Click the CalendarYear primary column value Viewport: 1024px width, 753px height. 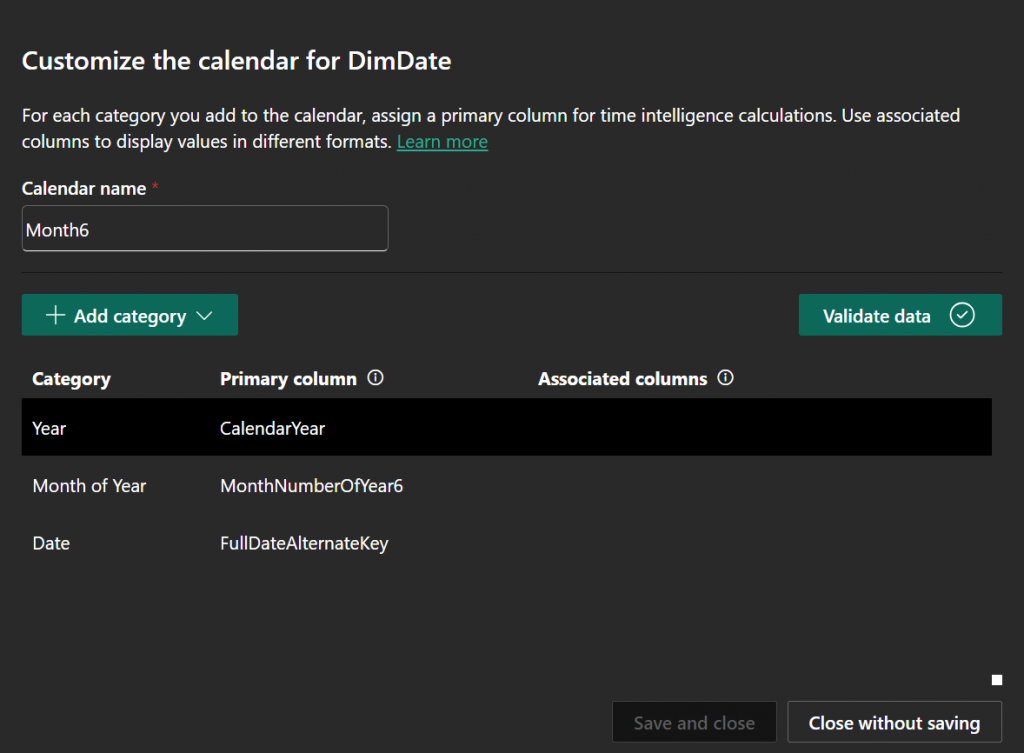272,428
